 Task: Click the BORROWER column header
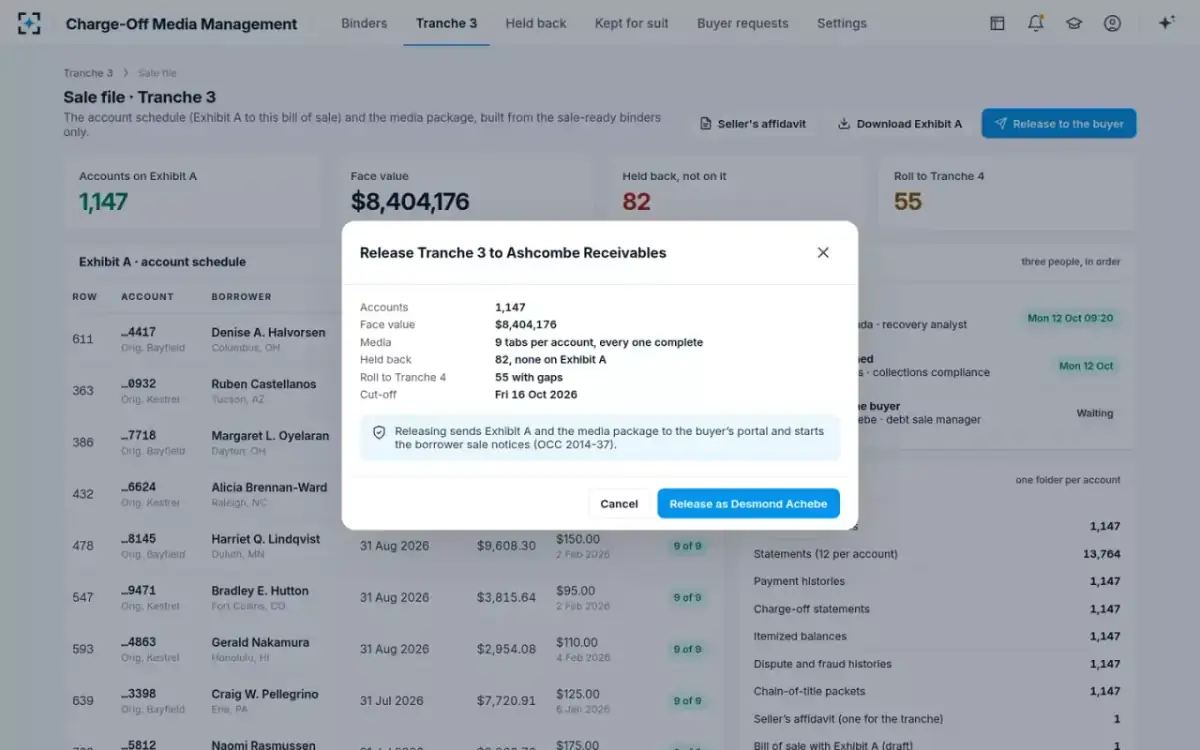[x=241, y=297]
